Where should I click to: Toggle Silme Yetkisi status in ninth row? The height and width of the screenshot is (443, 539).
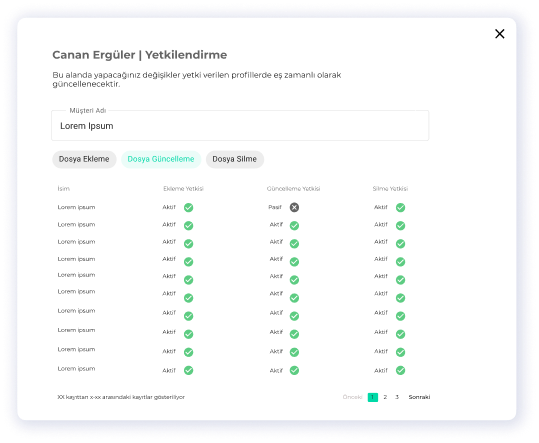point(400,352)
